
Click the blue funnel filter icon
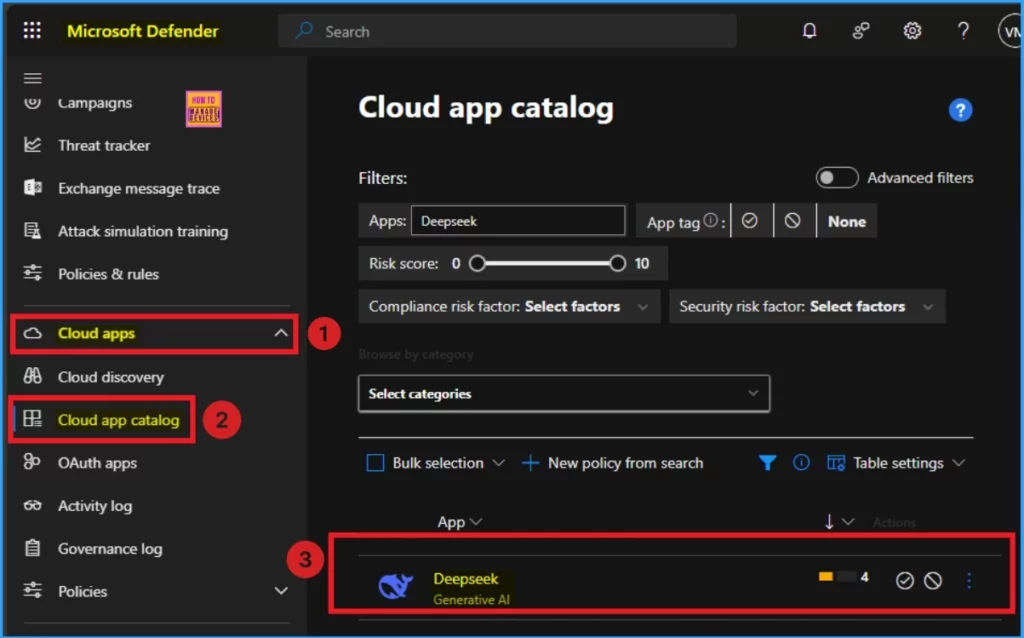767,463
